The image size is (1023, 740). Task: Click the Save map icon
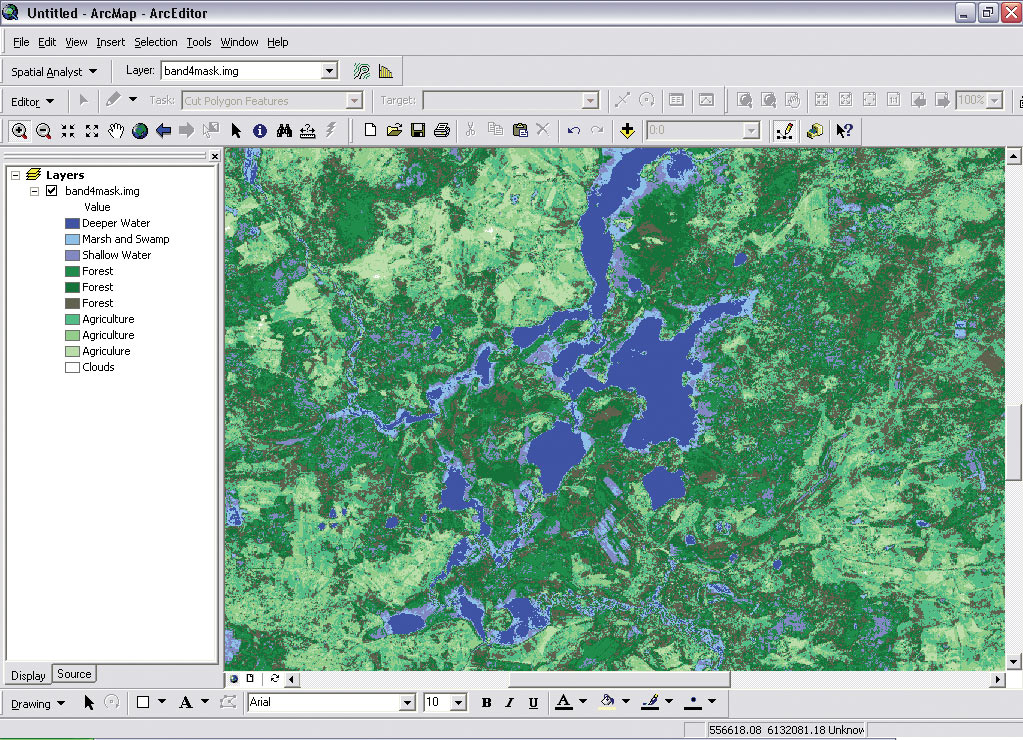coord(418,130)
